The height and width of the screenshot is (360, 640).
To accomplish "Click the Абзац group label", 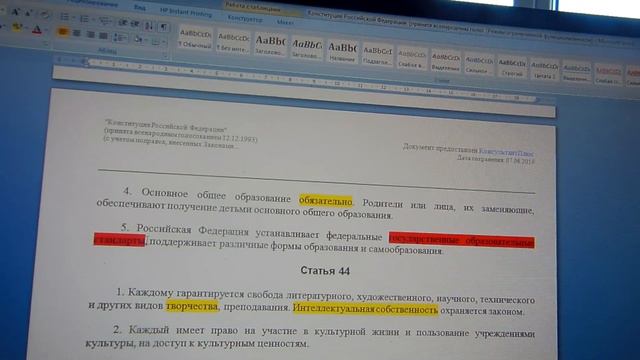I will tap(108, 51).
